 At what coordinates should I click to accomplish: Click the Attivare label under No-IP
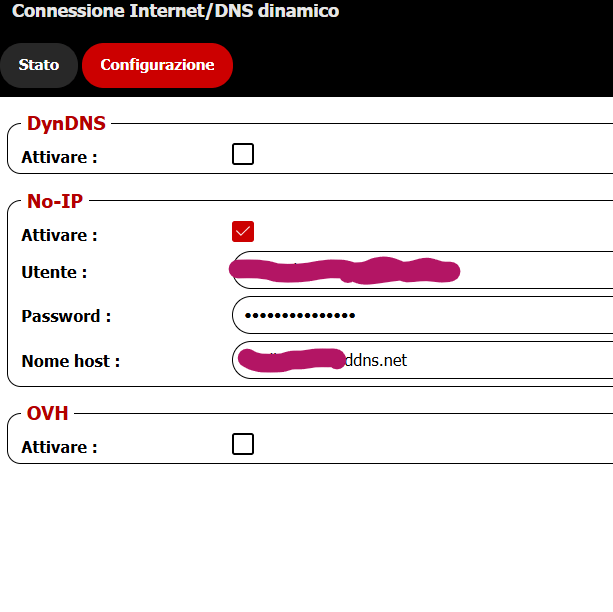59,236
